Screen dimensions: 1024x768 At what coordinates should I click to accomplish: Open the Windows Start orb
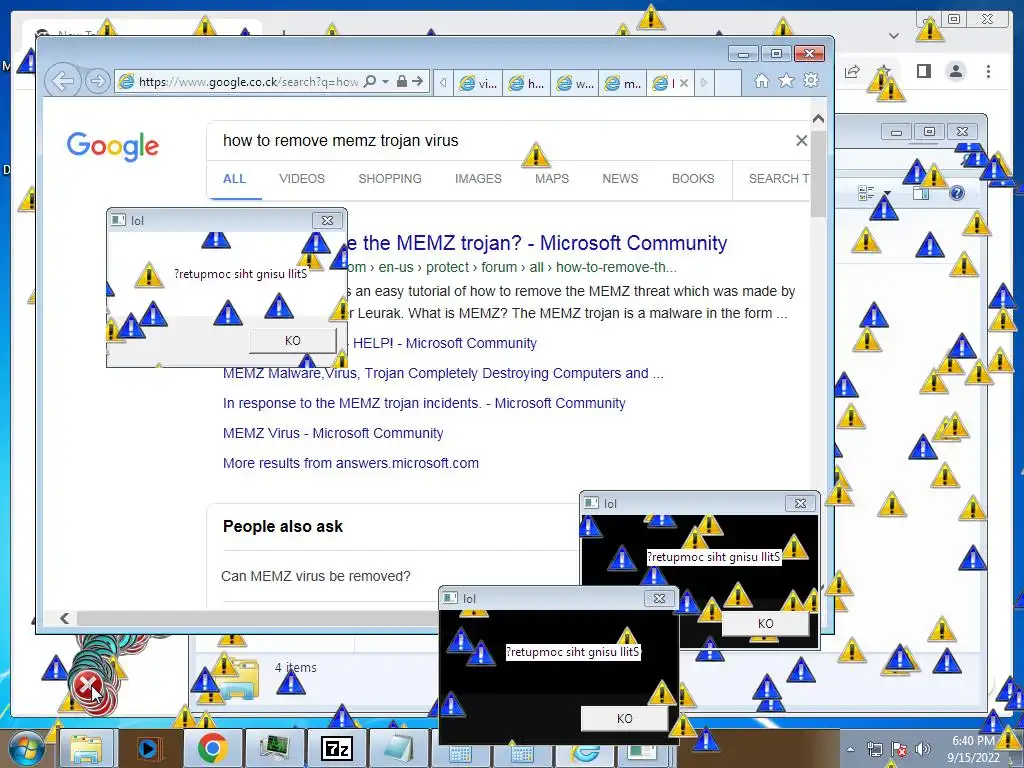tap(27, 748)
